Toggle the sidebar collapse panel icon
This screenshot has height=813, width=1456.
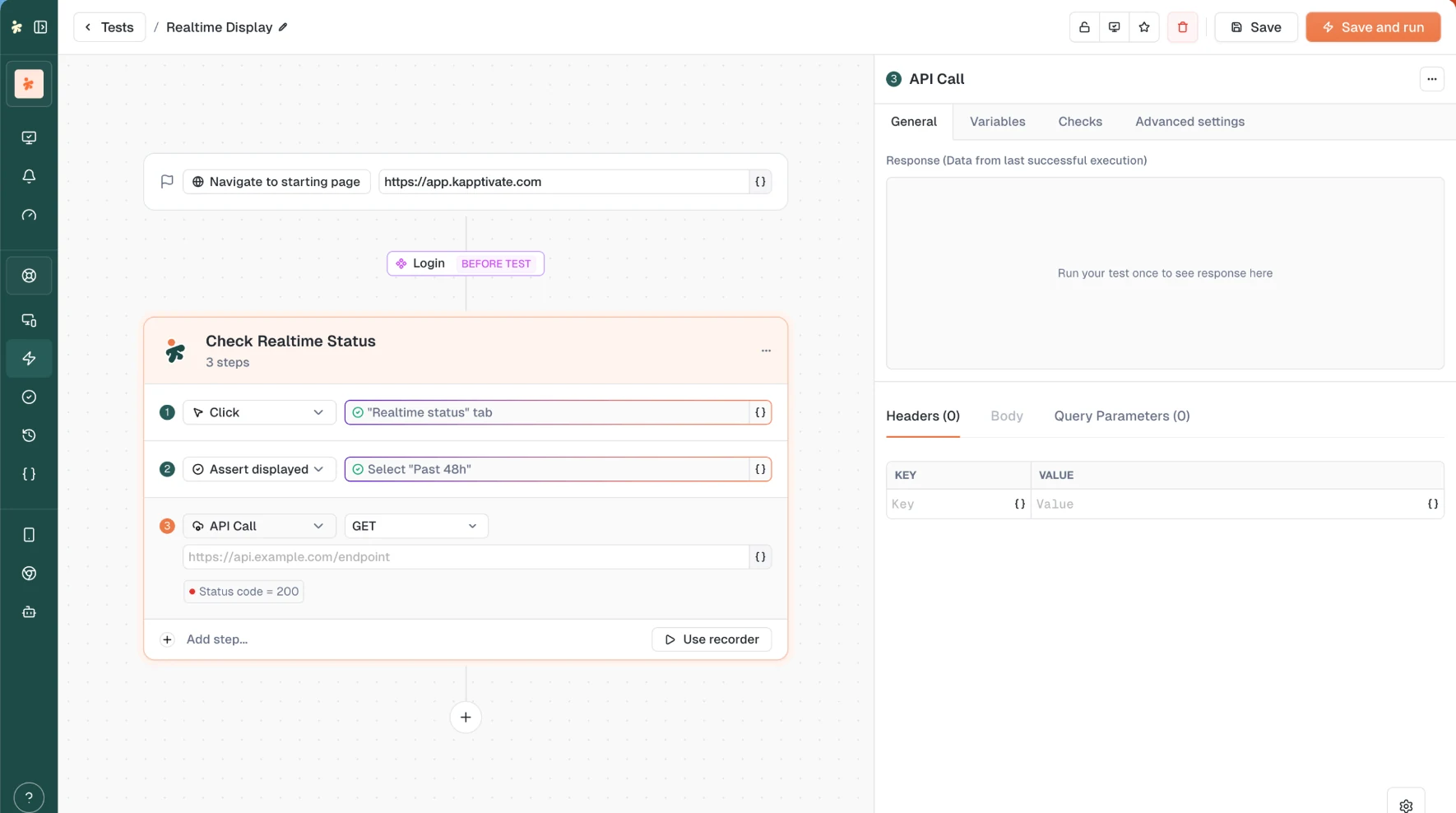(40, 27)
